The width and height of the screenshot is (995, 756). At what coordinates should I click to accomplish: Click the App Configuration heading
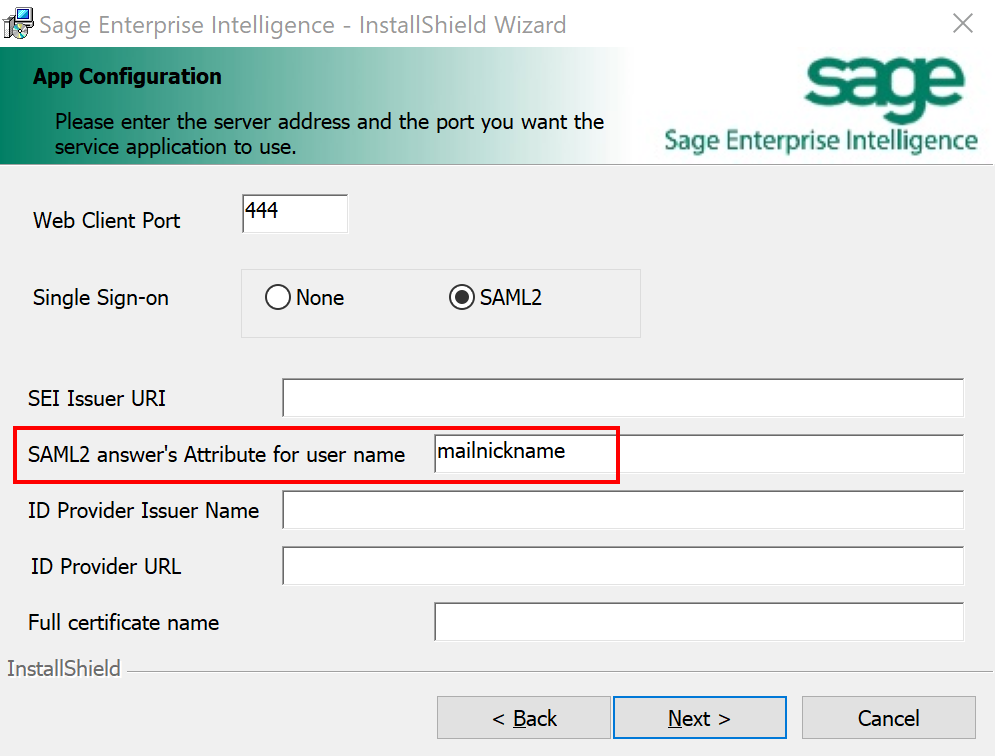point(127,76)
